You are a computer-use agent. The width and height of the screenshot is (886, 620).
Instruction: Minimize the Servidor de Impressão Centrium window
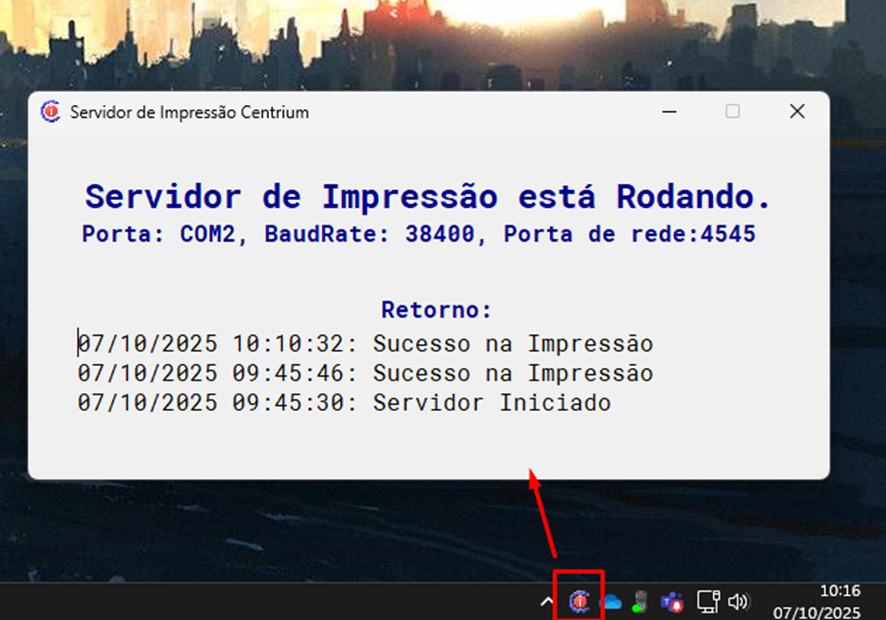(668, 112)
